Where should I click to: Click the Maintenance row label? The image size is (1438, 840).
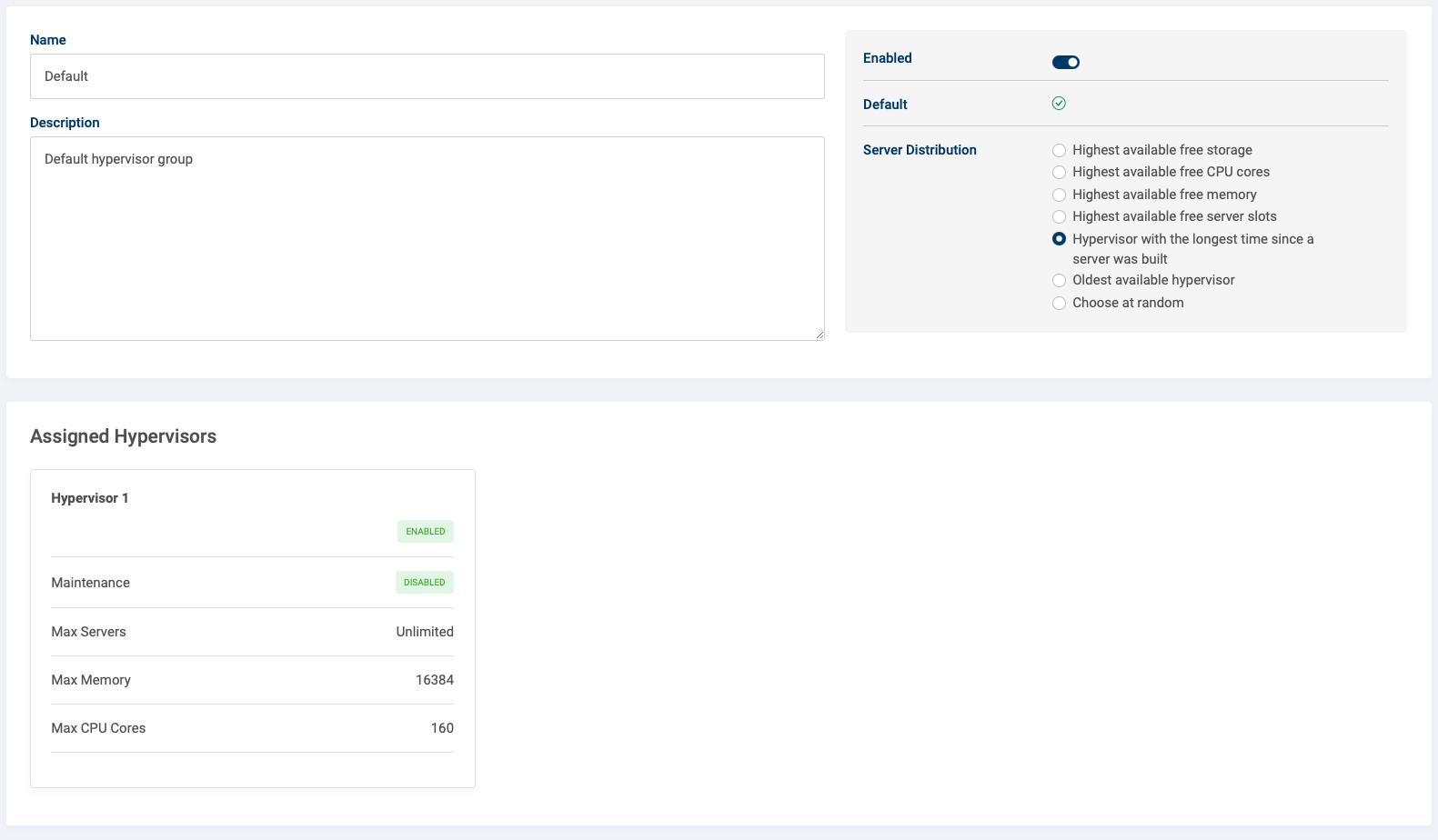coord(91,583)
